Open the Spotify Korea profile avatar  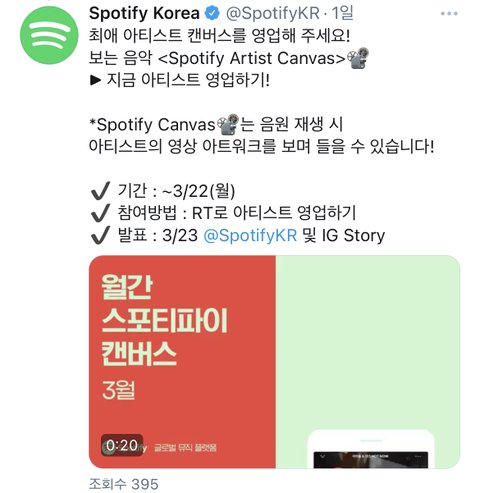coord(49,35)
